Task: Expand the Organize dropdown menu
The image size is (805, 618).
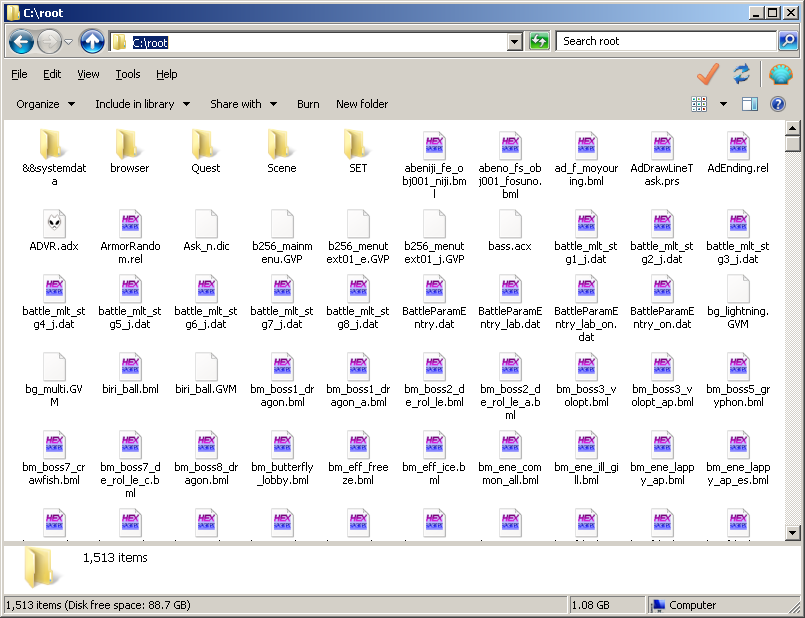Action: click(45, 104)
